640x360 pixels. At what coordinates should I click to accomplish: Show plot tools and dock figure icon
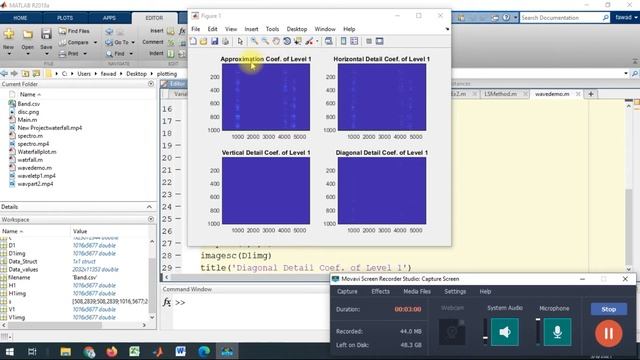[x=380, y=41]
